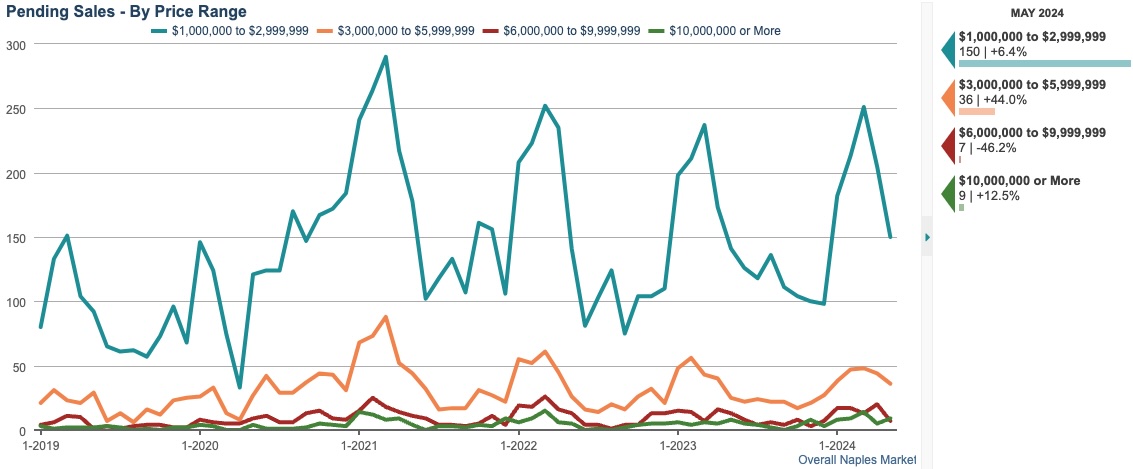This screenshot has height=469, width=1133.
Task: Click the orange arrow marker for $3,000,000 to $5,999,999
Action: coord(949,98)
